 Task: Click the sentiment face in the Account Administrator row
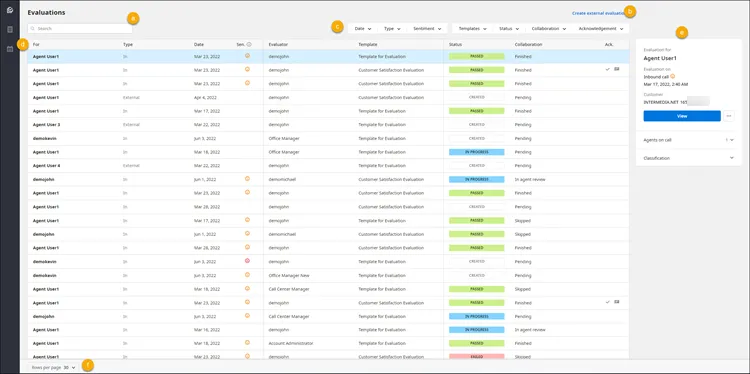pos(247,342)
